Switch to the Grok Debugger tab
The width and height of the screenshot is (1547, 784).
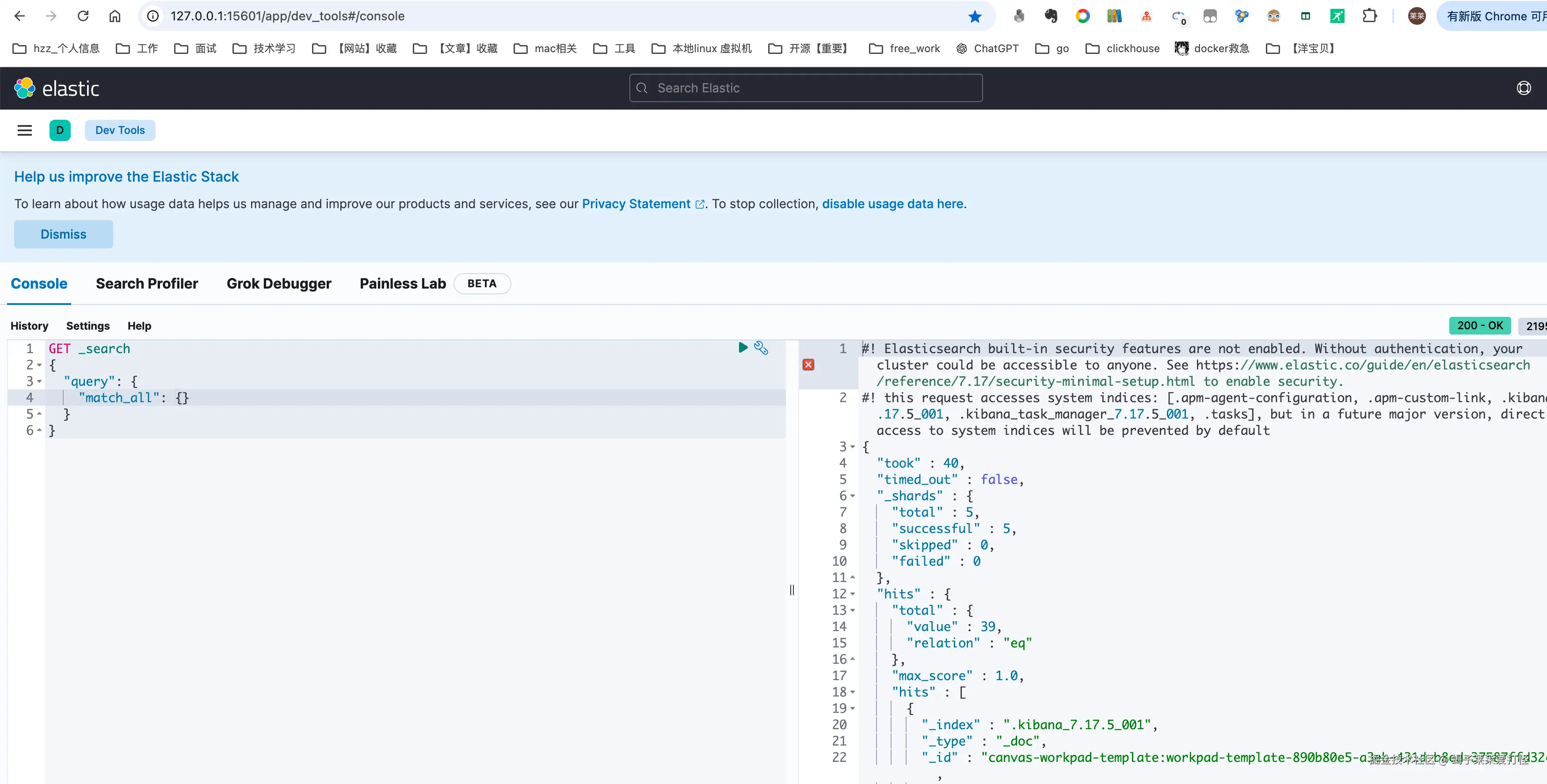pos(278,283)
